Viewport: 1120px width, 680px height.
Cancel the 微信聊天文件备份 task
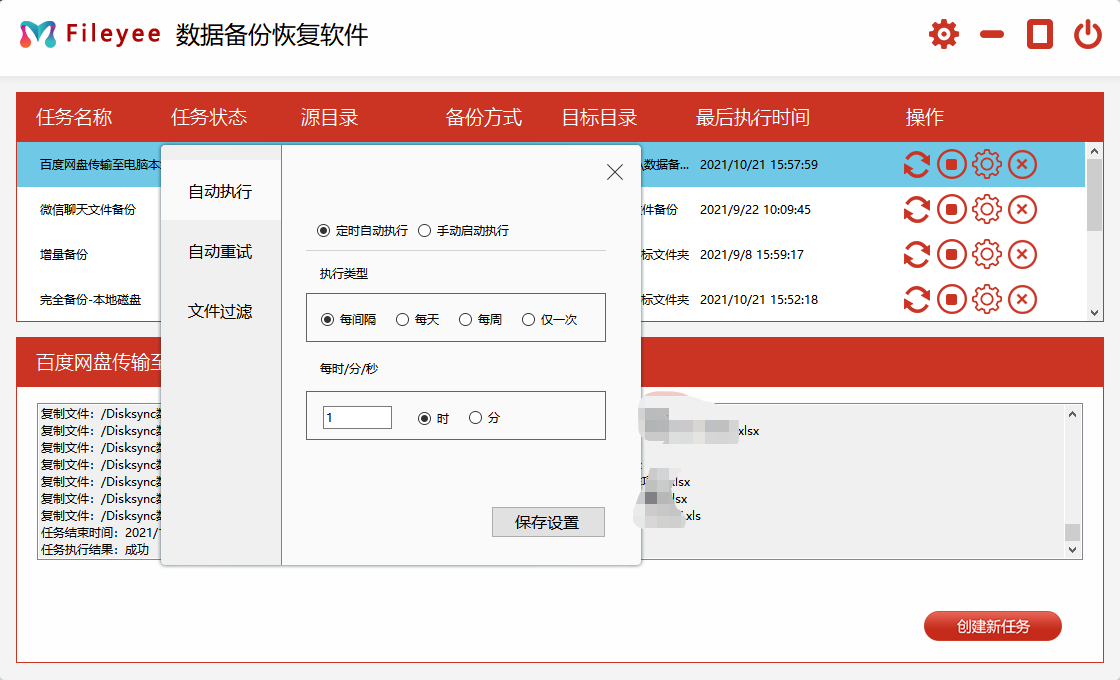pos(1022,210)
